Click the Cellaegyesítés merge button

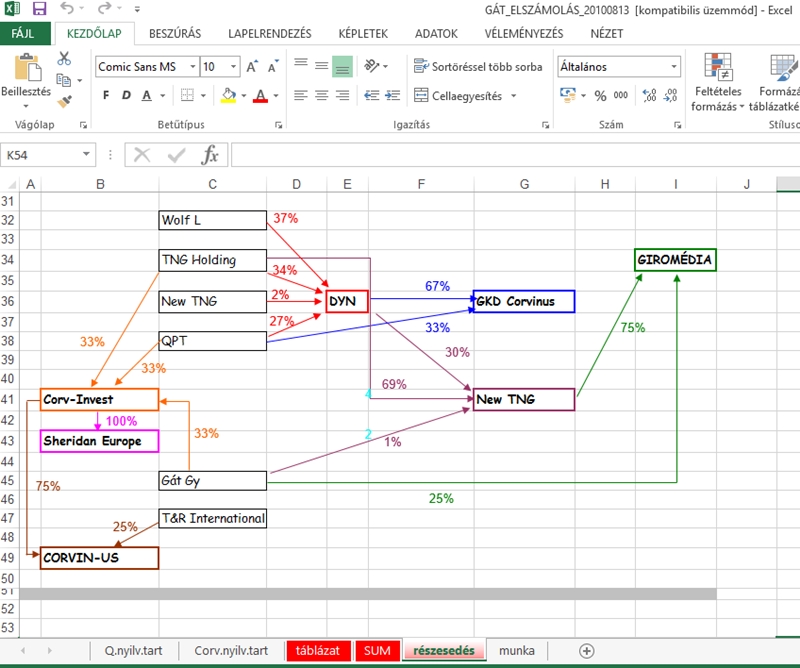[x=458, y=95]
